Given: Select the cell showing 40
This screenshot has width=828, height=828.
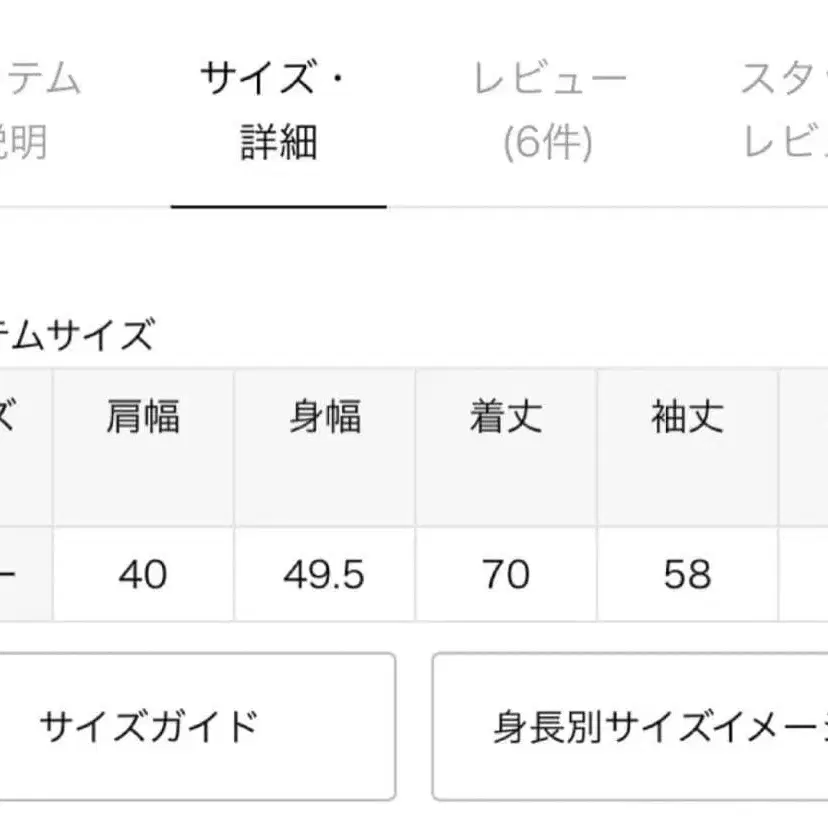Looking at the screenshot, I should pyautogui.click(x=142, y=576).
